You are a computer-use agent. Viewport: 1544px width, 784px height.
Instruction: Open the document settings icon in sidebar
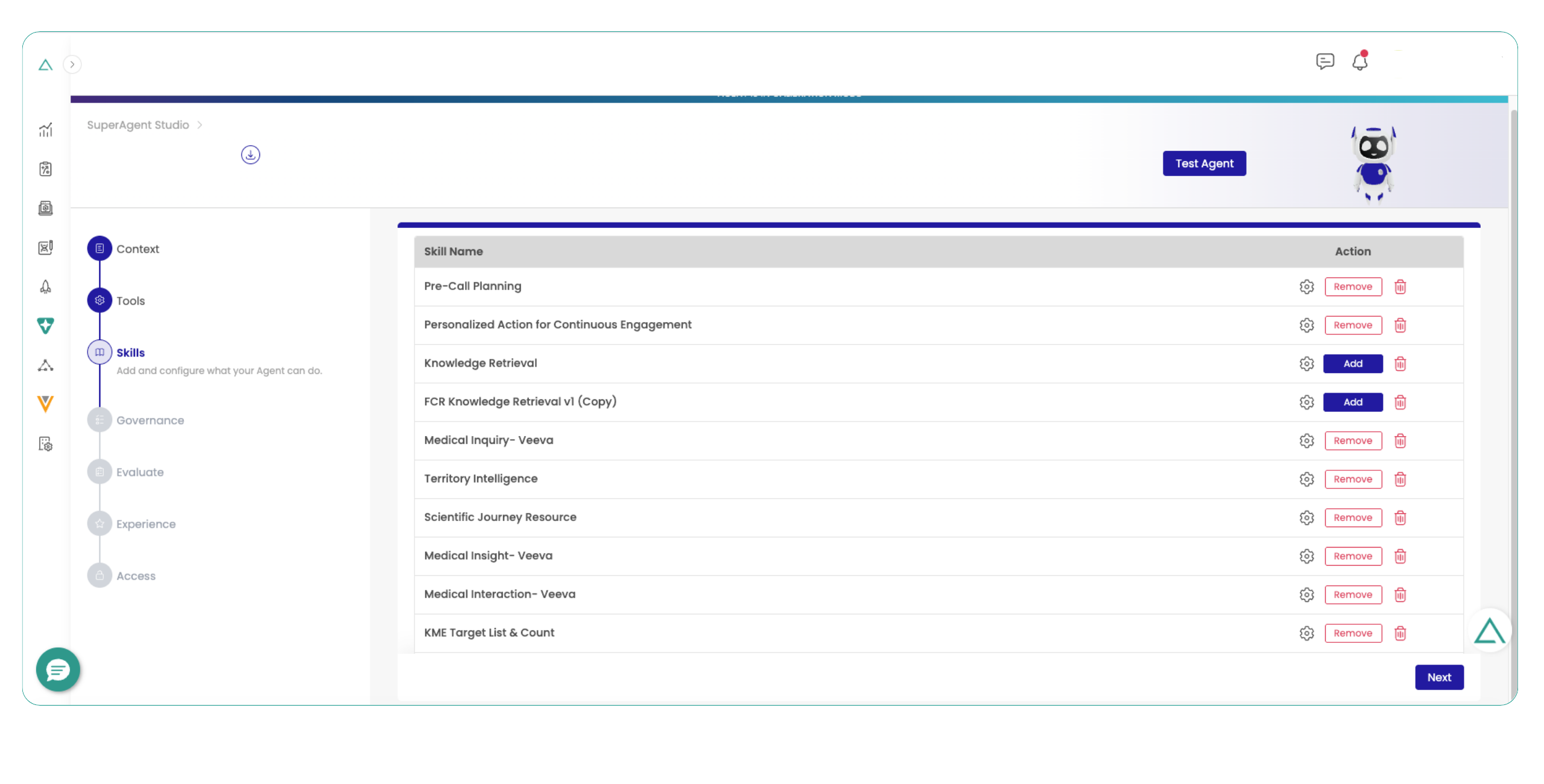(46, 444)
